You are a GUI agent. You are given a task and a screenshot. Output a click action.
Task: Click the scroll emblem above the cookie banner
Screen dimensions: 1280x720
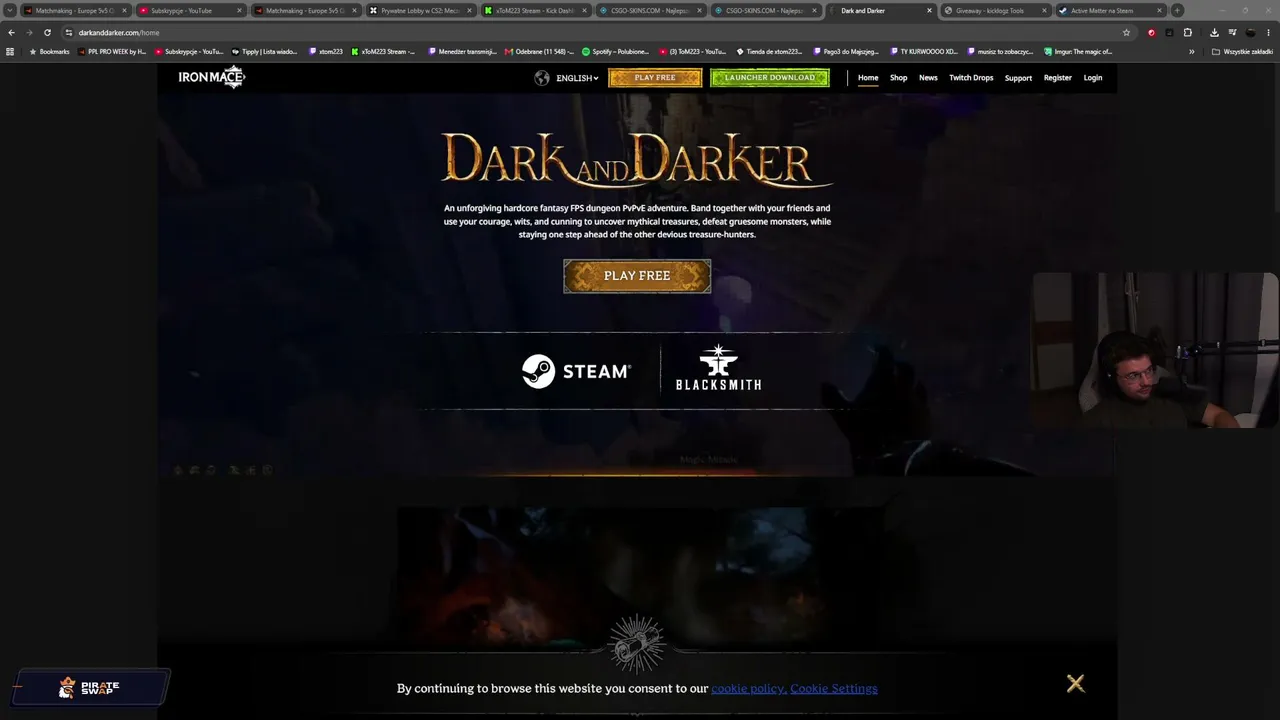637,645
